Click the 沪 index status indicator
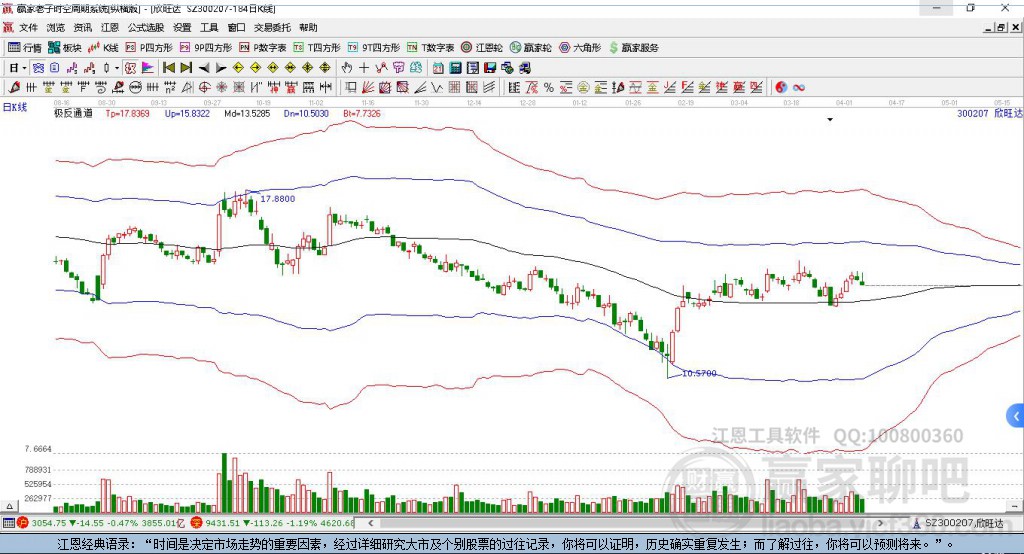This screenshot has width=1024, height=554. click(x=24, y=523)
